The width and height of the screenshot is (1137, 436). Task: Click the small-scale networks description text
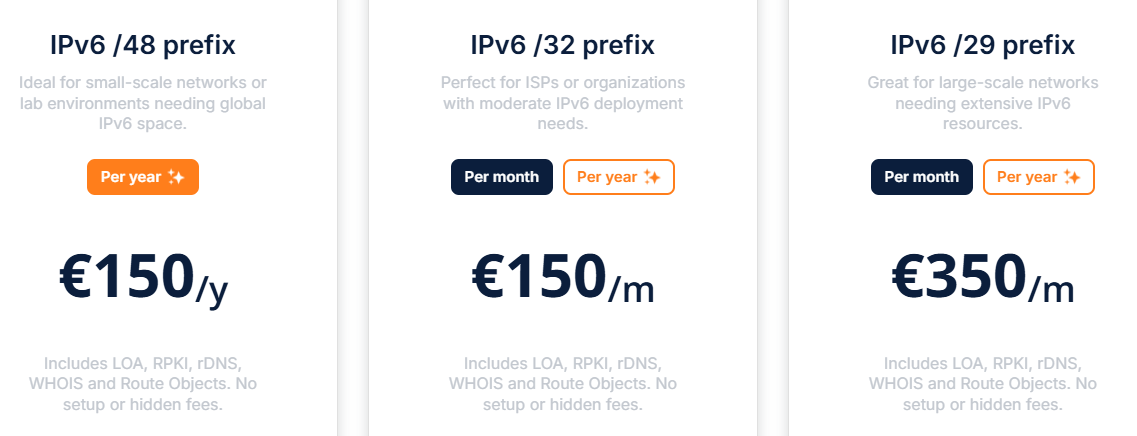(143, 103)
